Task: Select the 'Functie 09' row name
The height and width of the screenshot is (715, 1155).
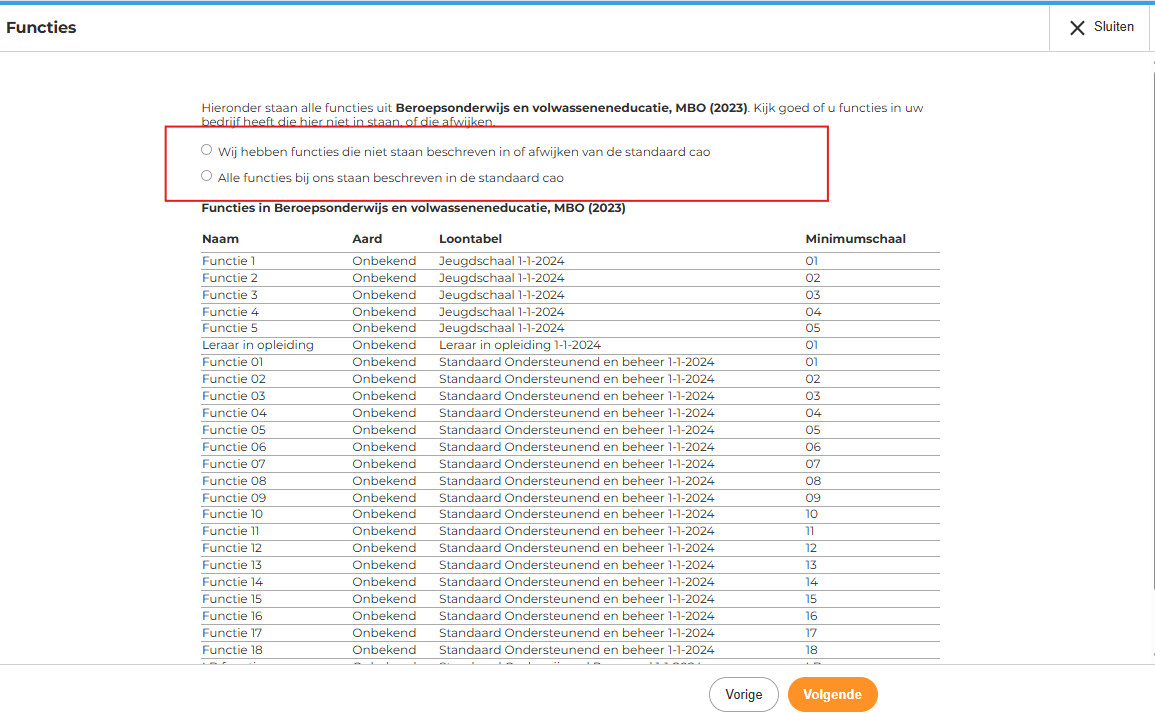Action: click(234, 497)
